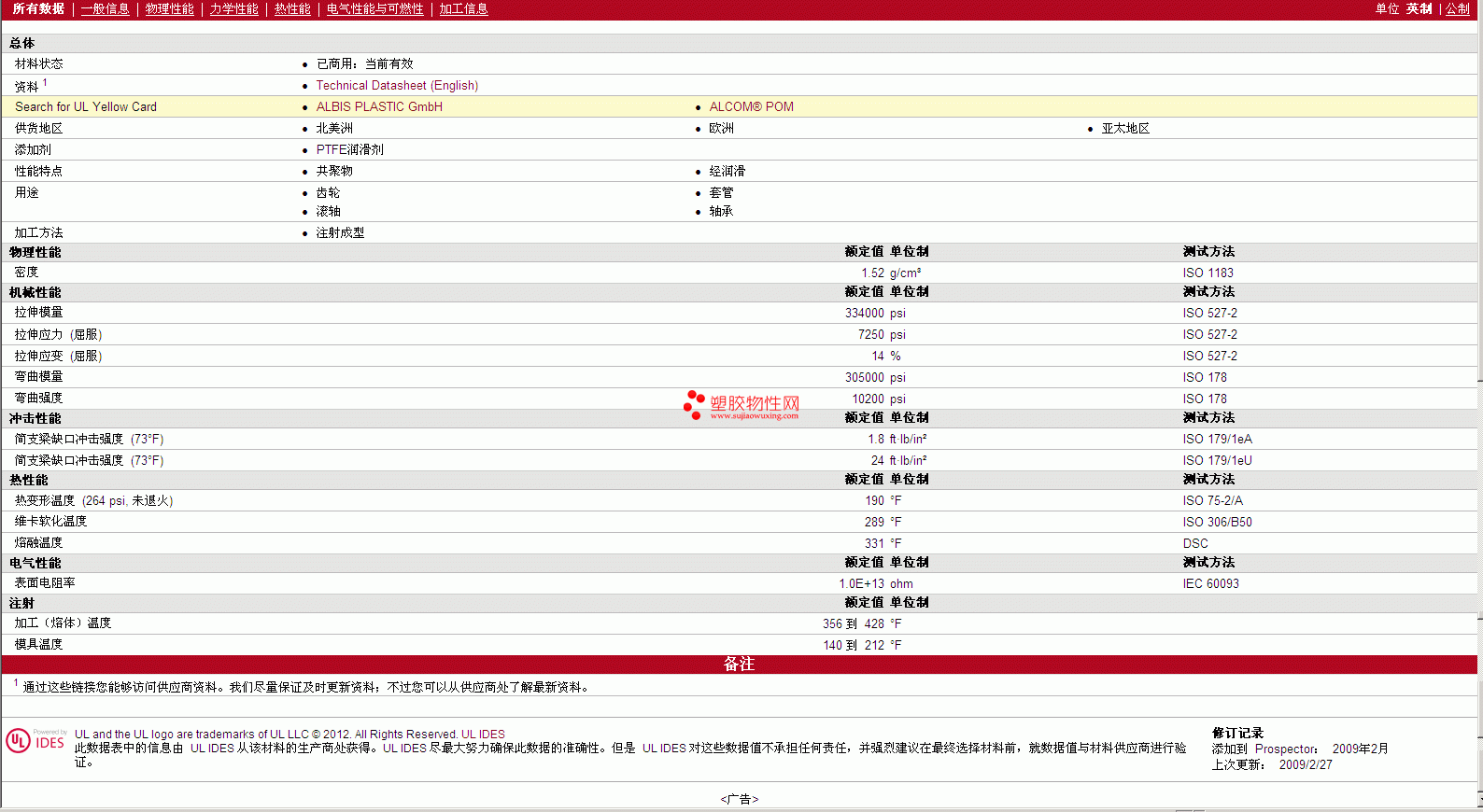Go to the 加工信息 tab
This screenshot has width=1483, height=812.
point(463,8)
